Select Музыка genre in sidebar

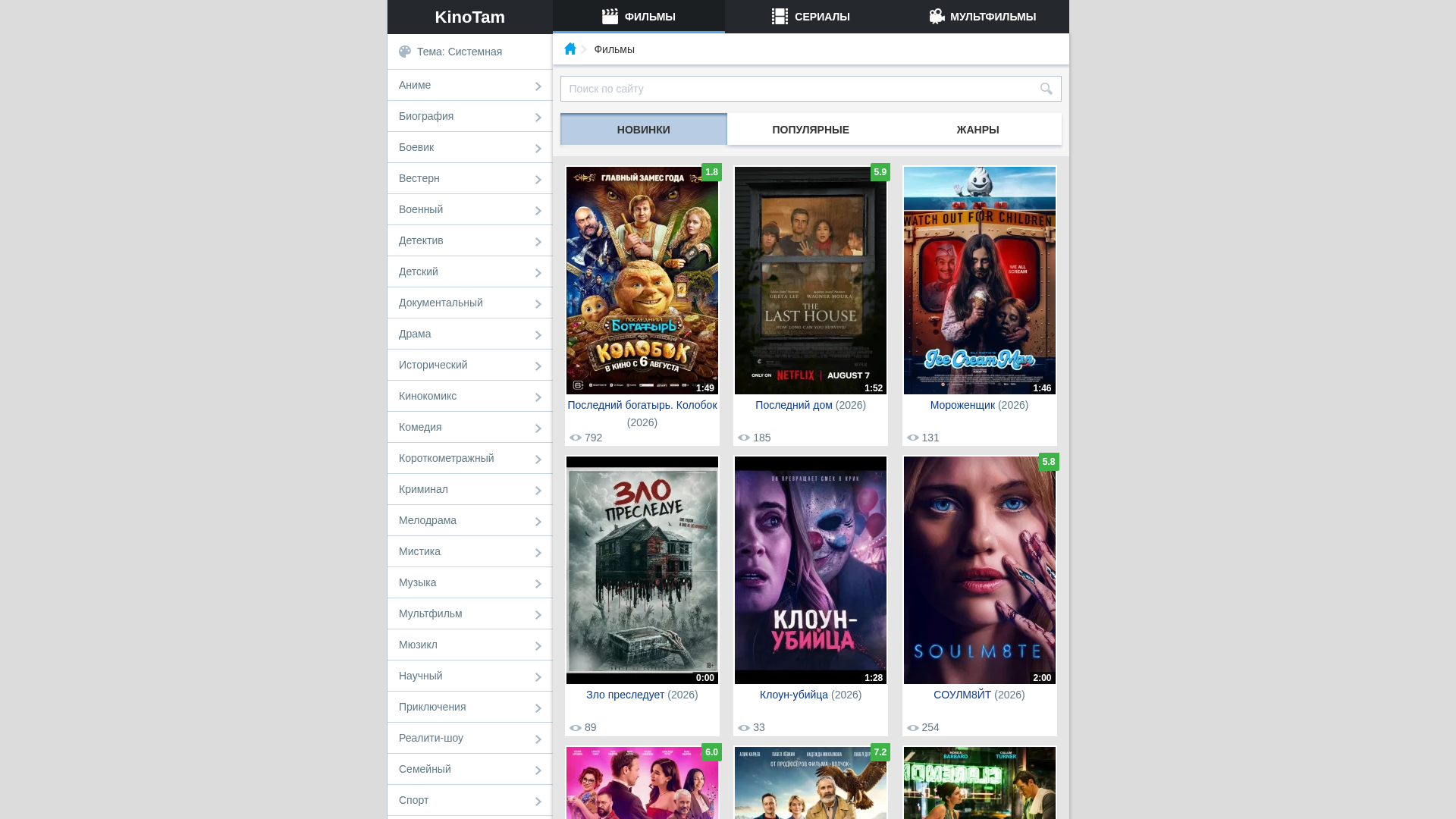470,582
